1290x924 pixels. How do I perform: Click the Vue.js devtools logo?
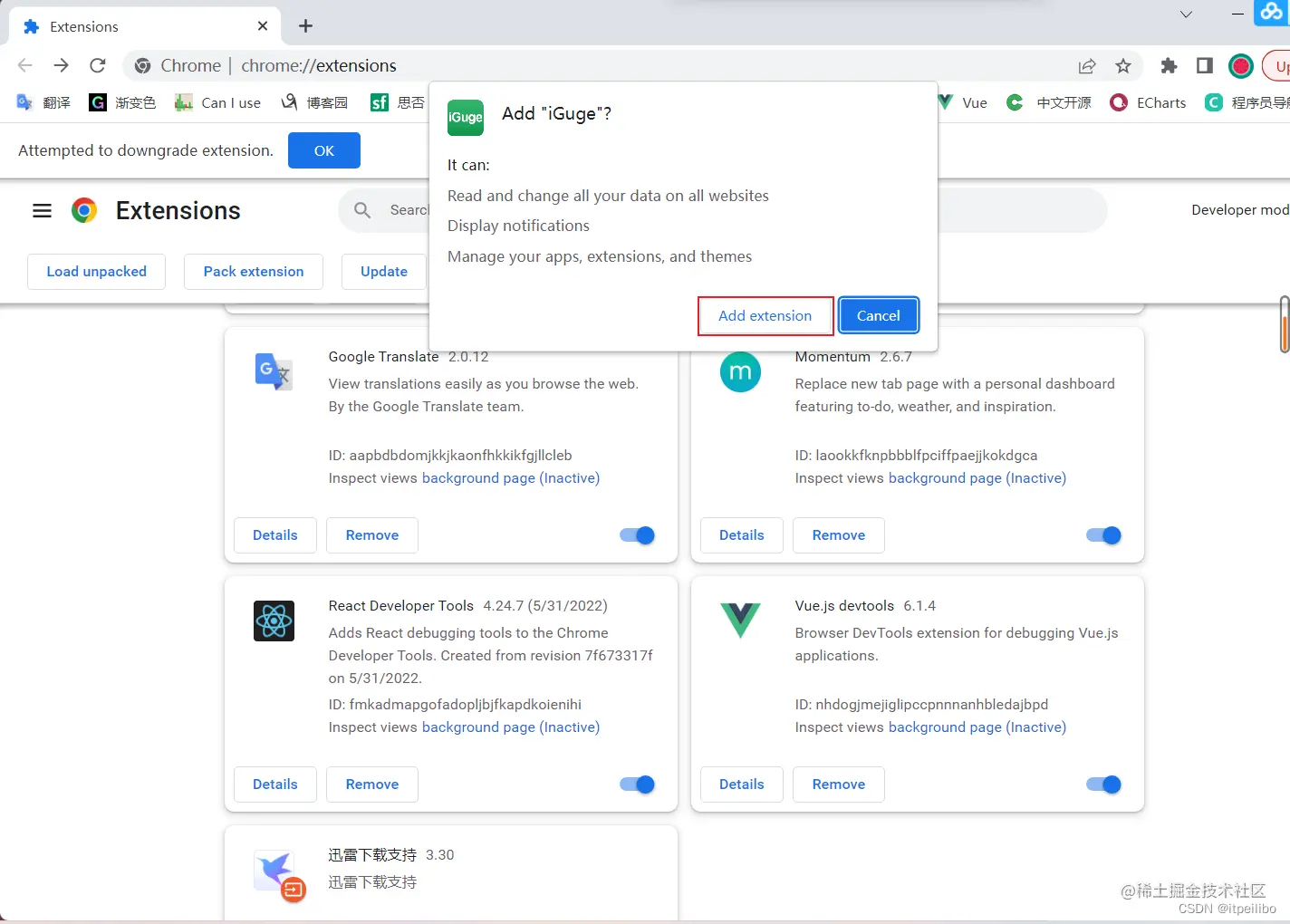point(740,621)
